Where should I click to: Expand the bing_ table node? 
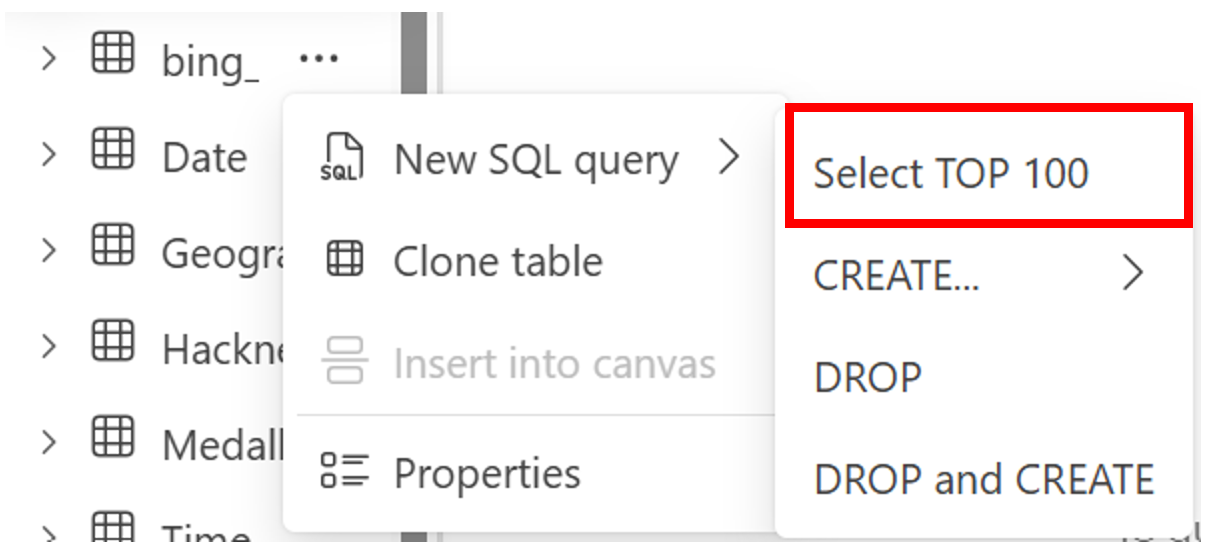pos(47,59)
